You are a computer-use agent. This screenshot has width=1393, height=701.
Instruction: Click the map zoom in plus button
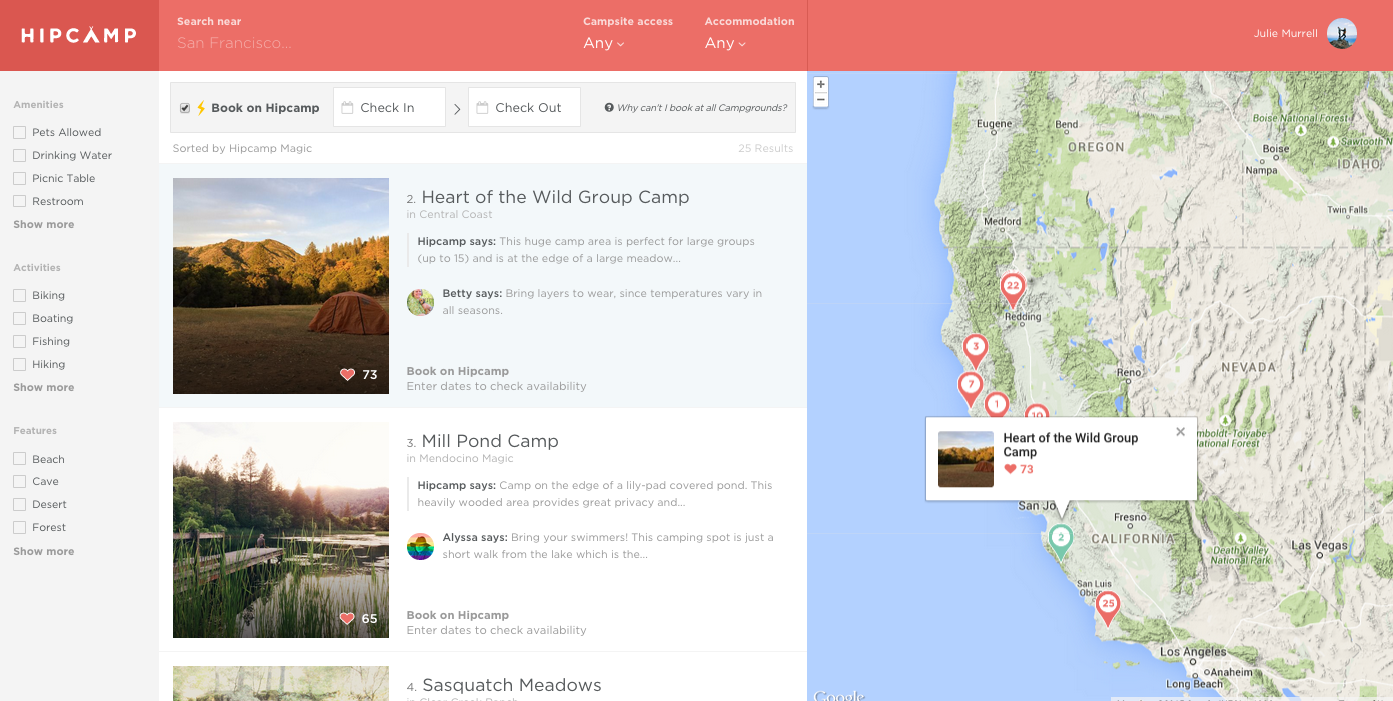point(821,85)
